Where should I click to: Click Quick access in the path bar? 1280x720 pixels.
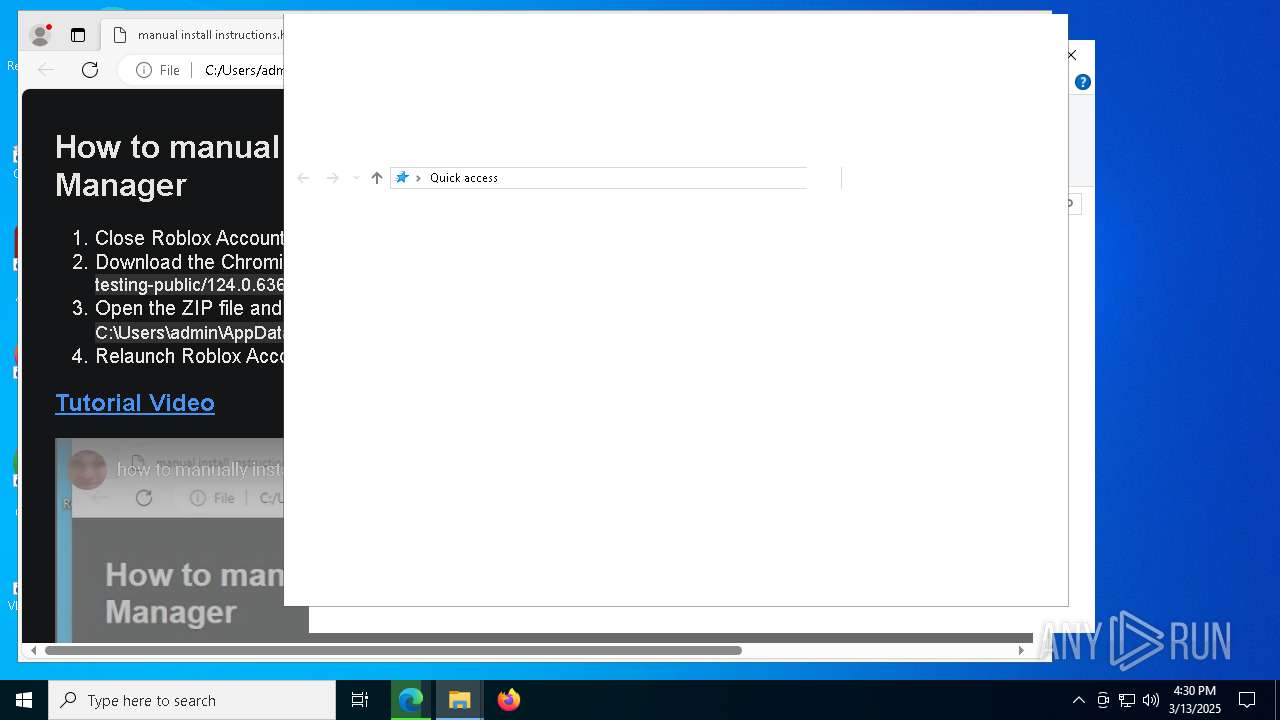(x=464, y=178)
